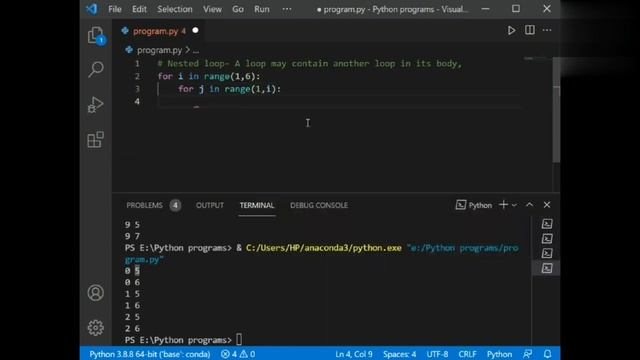Click line number 4 in gutter

pos(137,101)
